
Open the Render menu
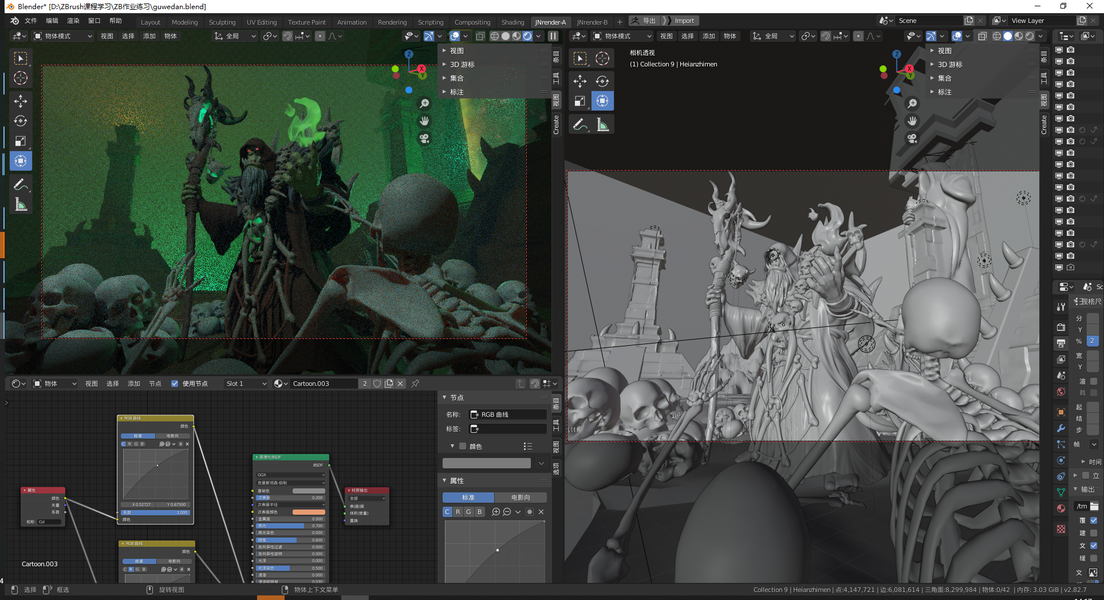[73, 21]
